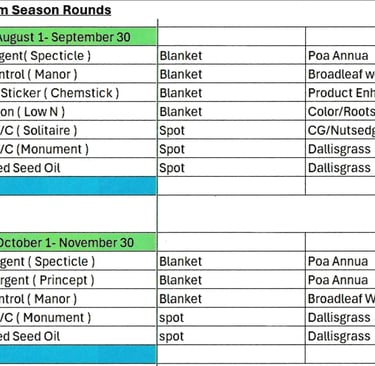Screen dimensions: 375x366
Task: Select the "( Low N )" cell
Action: coord(78,112)
